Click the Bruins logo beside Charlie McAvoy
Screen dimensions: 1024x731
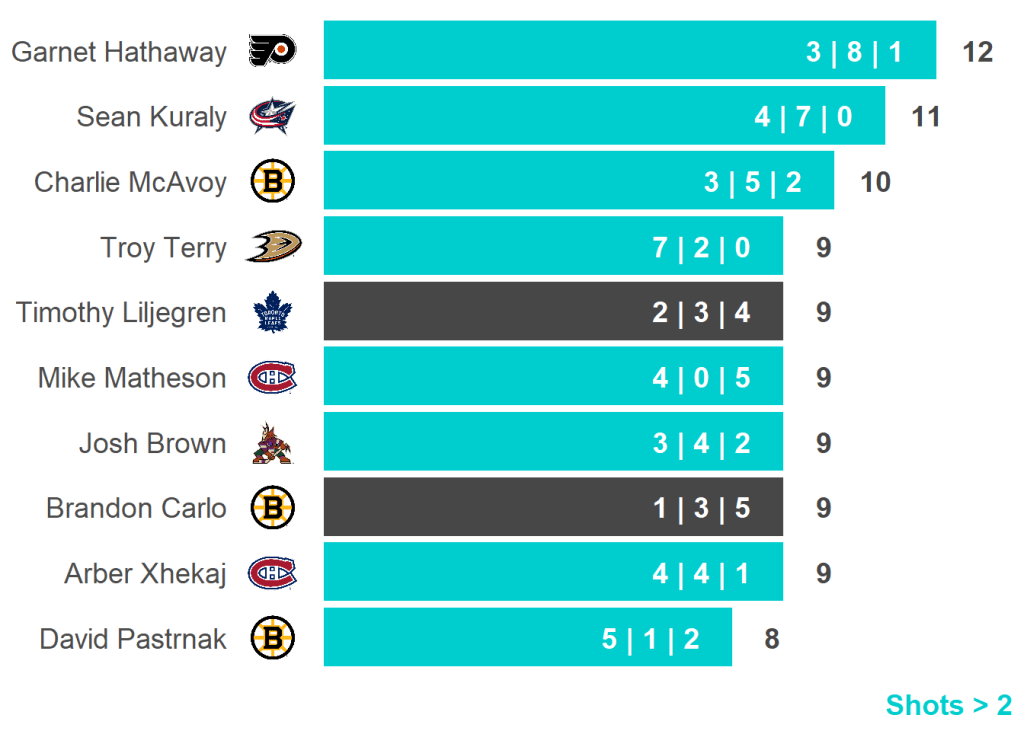(x=272, y=182)
